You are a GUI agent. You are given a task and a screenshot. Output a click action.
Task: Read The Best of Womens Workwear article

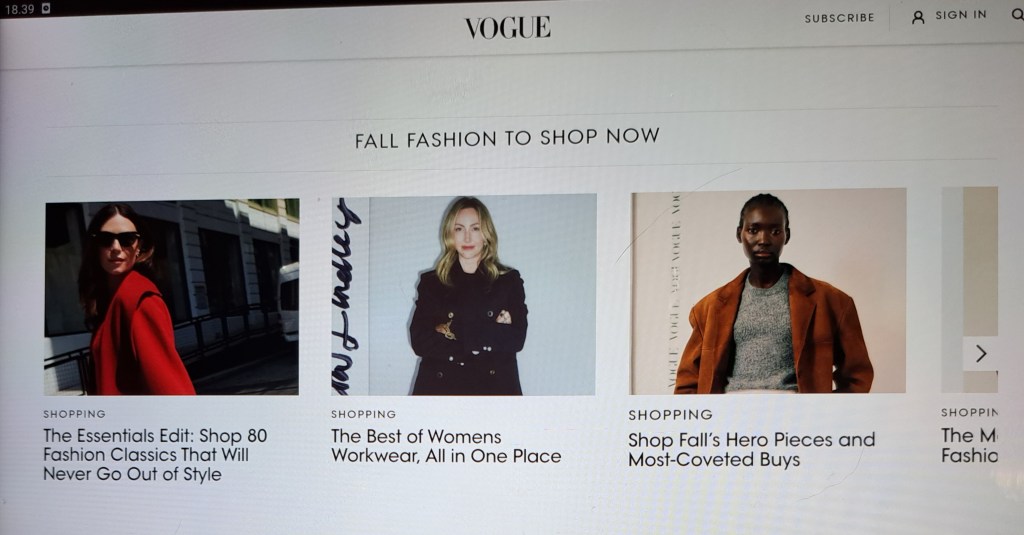click(446, 446)
